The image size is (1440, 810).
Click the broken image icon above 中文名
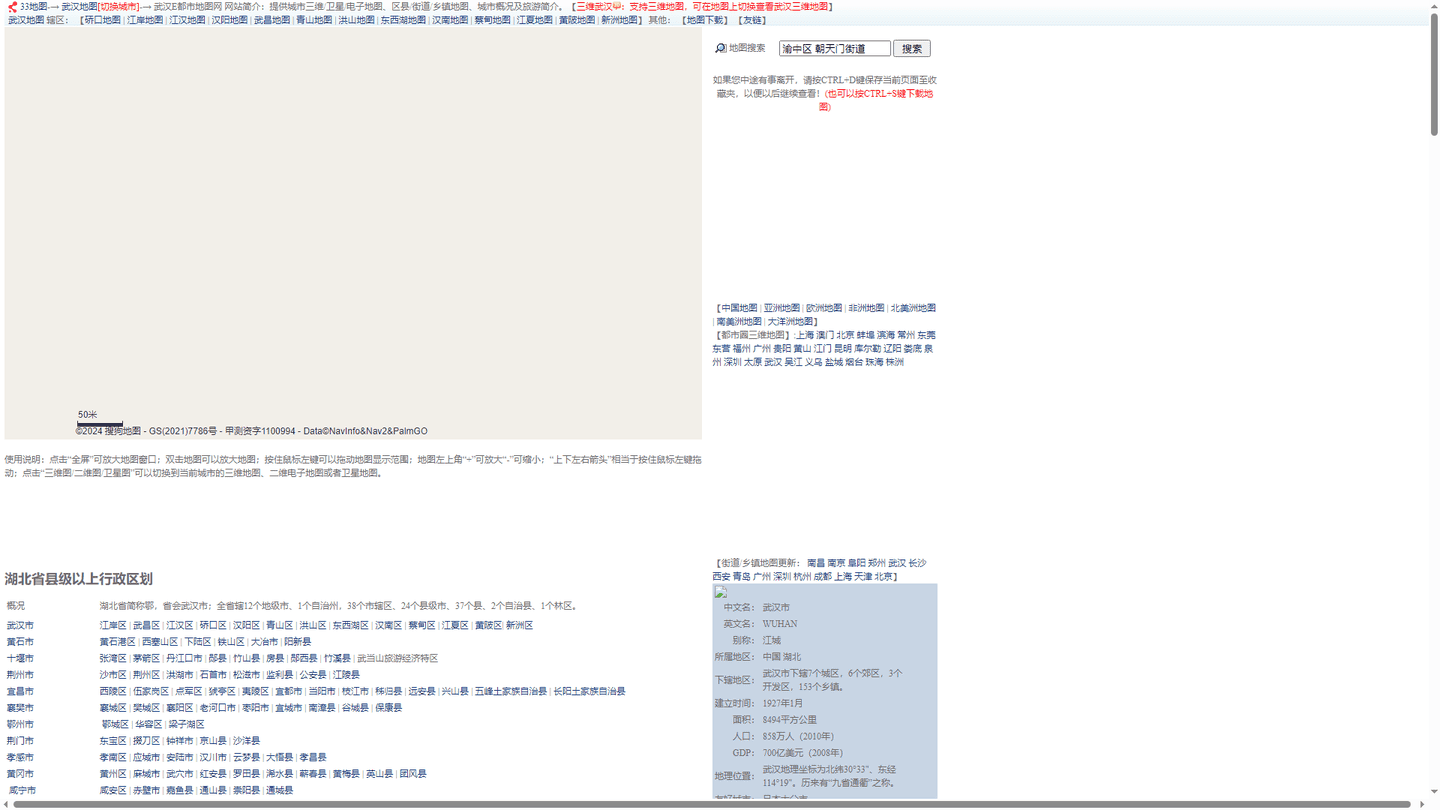[720, 592]
